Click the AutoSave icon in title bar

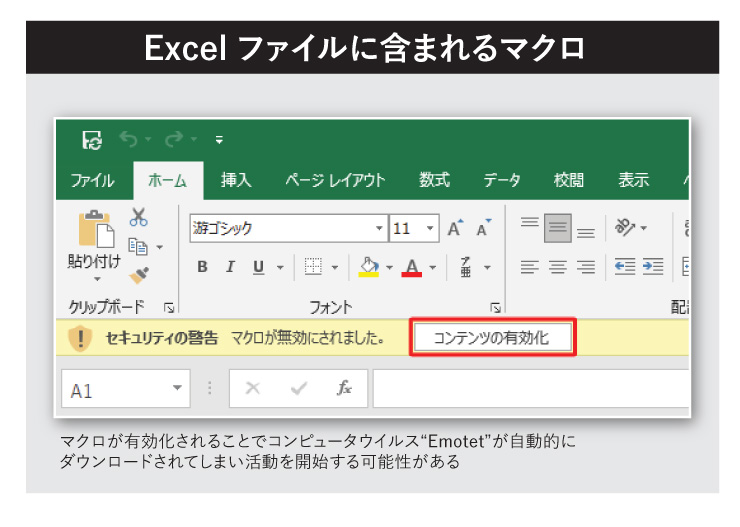tap(92, 140)
